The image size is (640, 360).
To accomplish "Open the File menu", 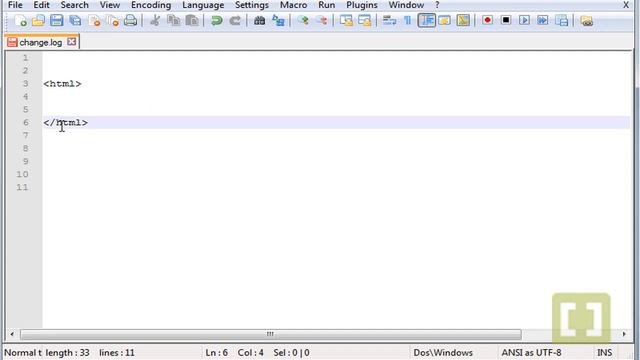I will click(16, 5).
